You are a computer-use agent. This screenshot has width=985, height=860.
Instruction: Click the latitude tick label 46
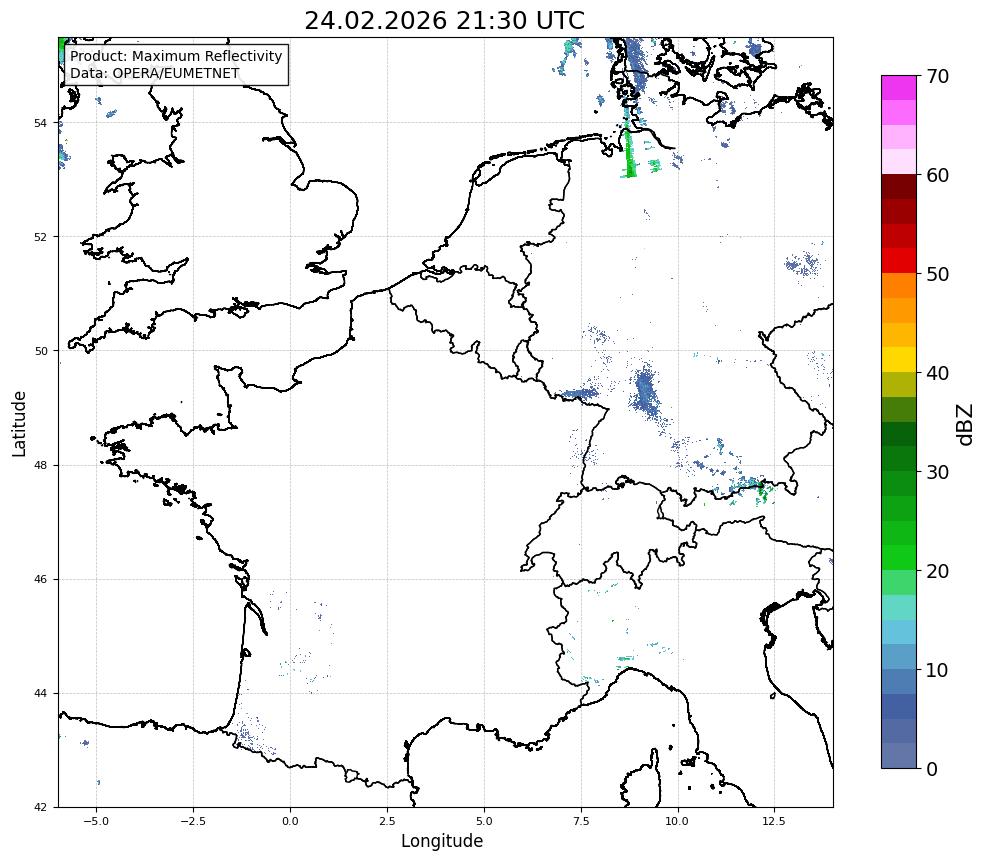click(x=40, y=579)
